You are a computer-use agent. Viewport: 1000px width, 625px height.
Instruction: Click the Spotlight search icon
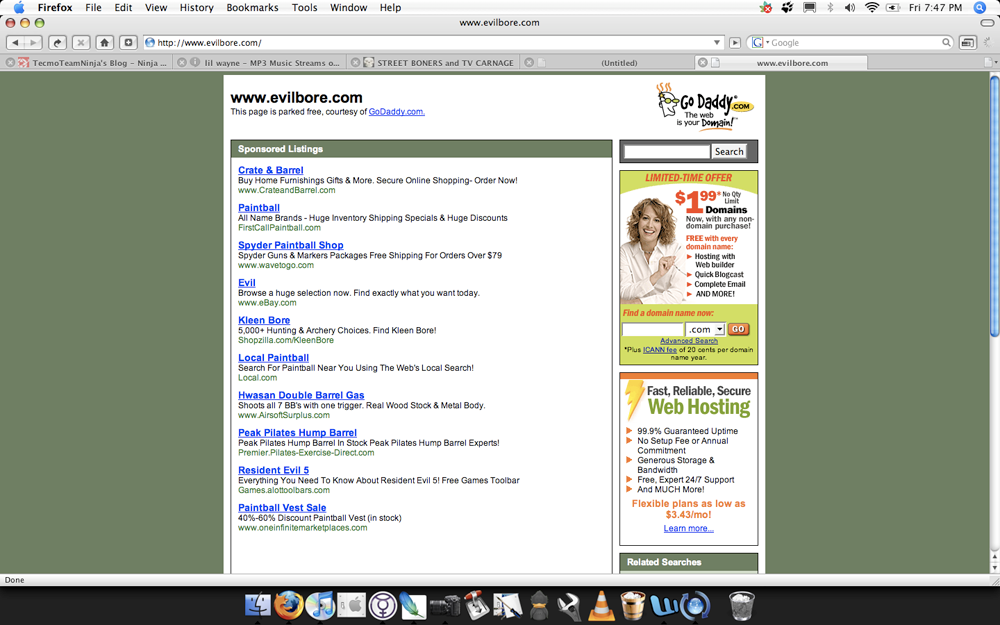[x=980, y=8]
